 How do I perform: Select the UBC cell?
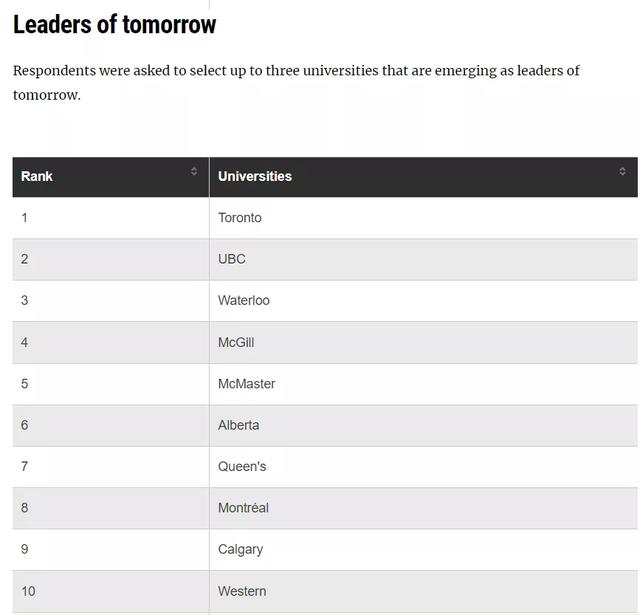232,259
